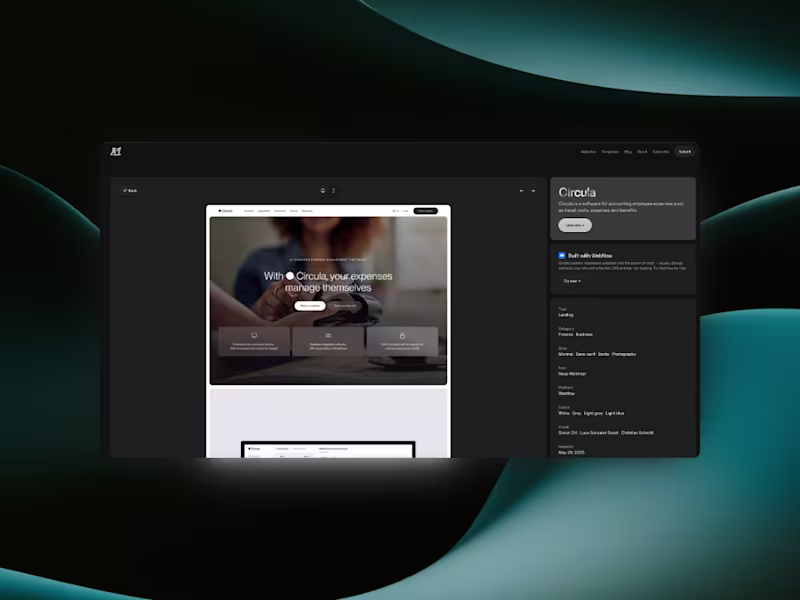Go to previous site arrow

(x=521, y=191)
